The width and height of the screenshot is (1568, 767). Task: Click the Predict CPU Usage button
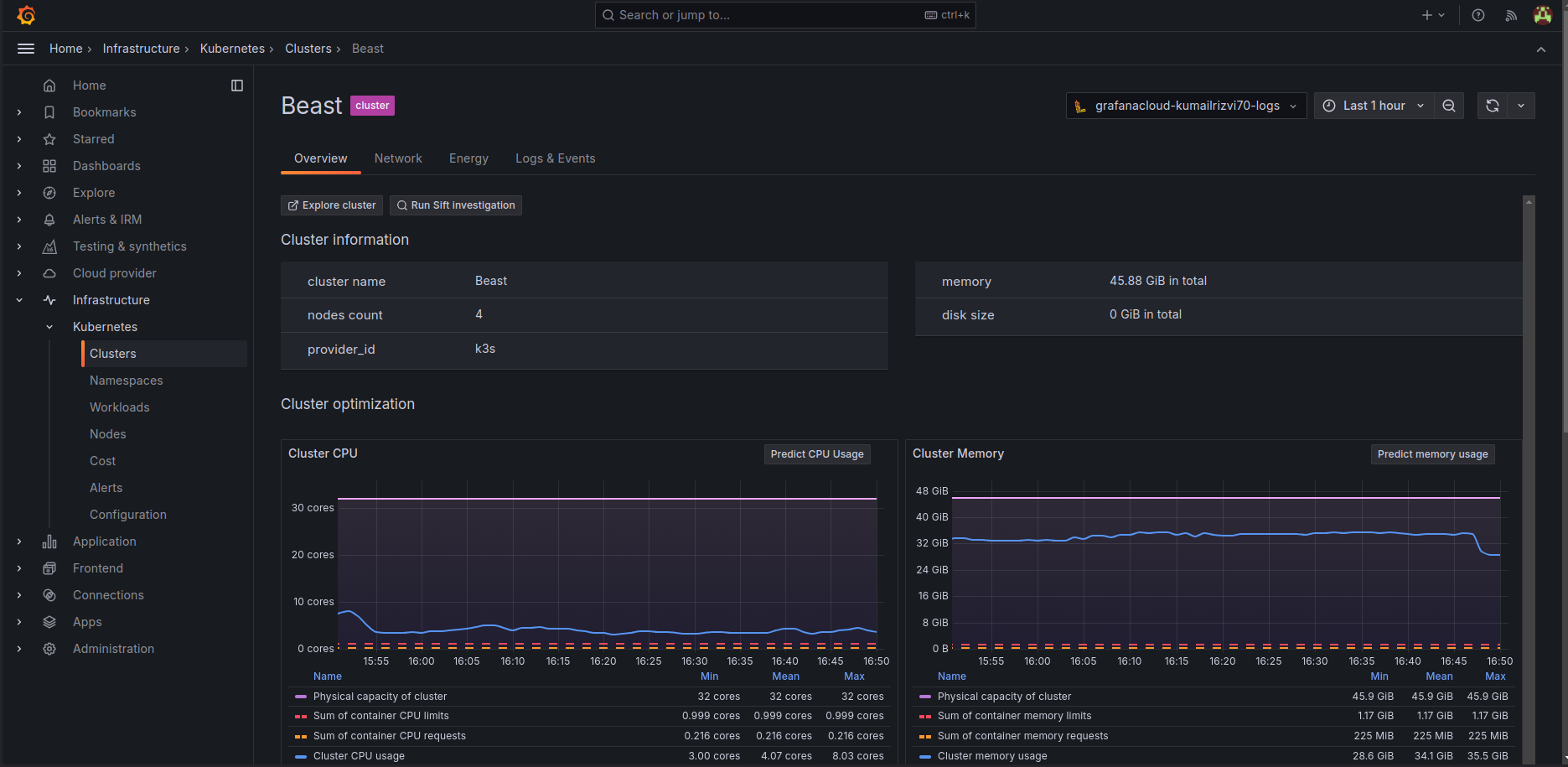click(x=817, y=454)
